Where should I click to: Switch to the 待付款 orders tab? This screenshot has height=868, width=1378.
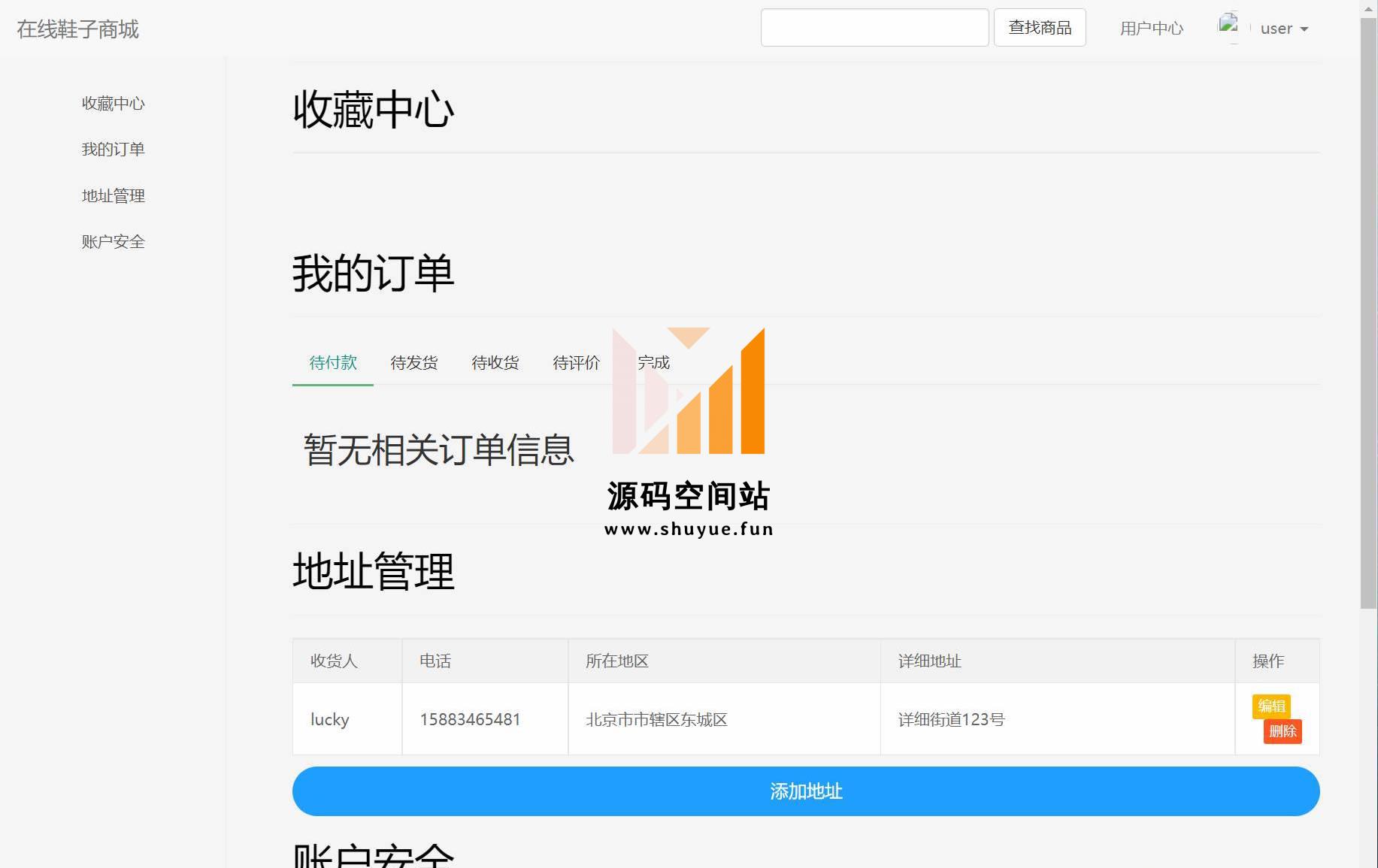pos(332,363)
